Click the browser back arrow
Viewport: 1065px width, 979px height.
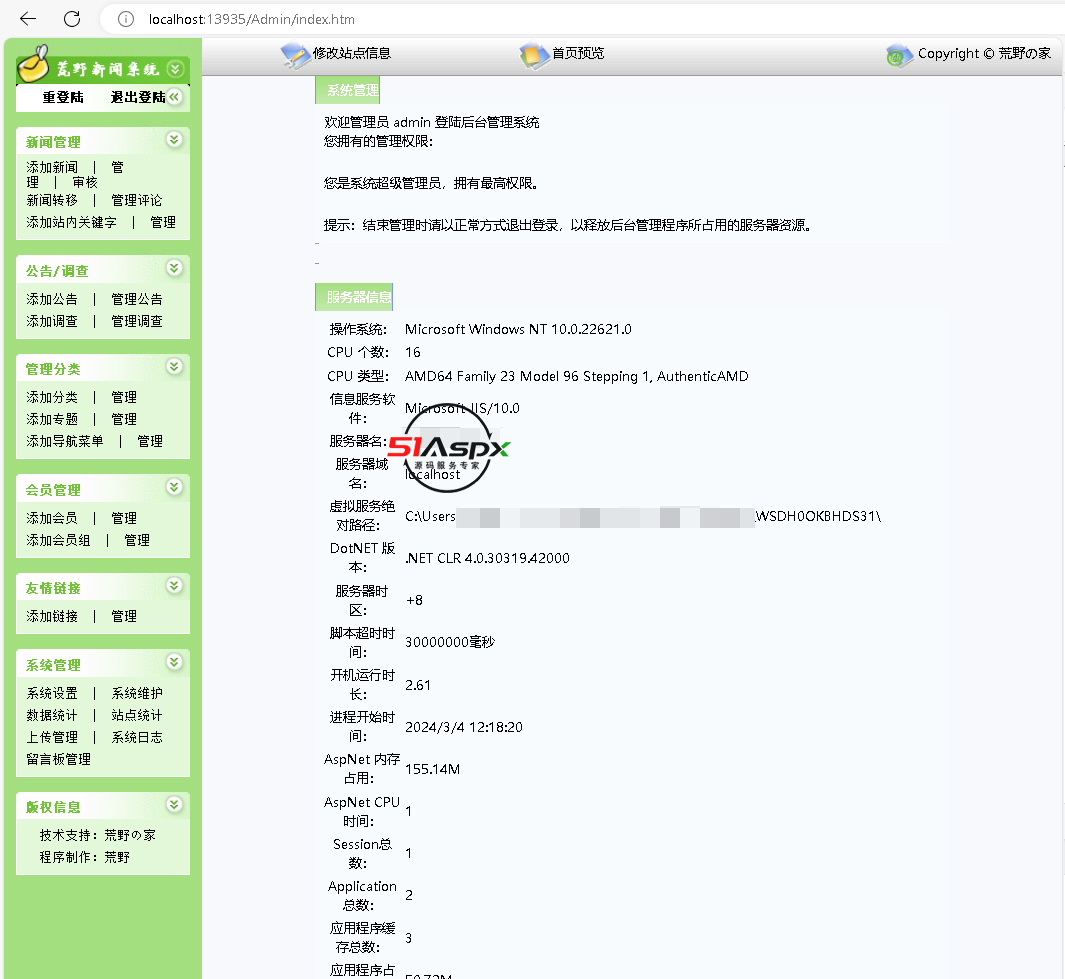click(x=28, y=19)
